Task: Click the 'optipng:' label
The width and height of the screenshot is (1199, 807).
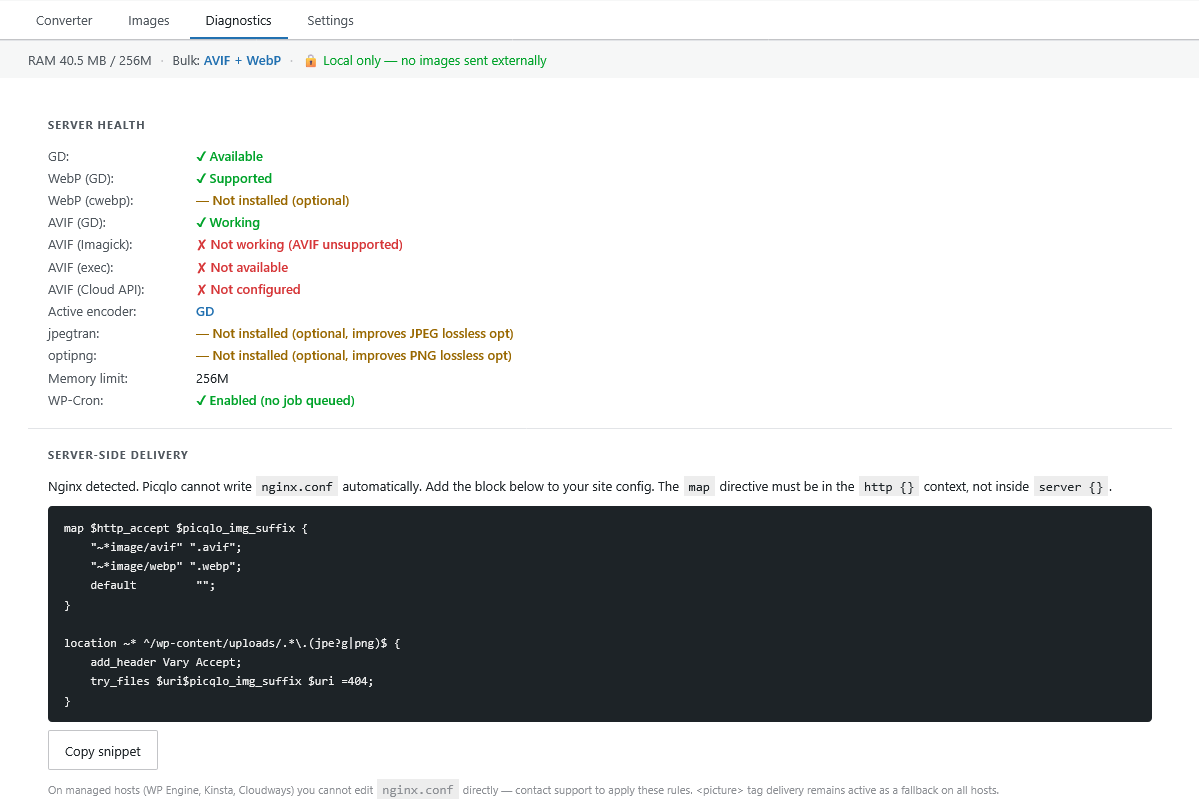Action: (x=72, y=356)
